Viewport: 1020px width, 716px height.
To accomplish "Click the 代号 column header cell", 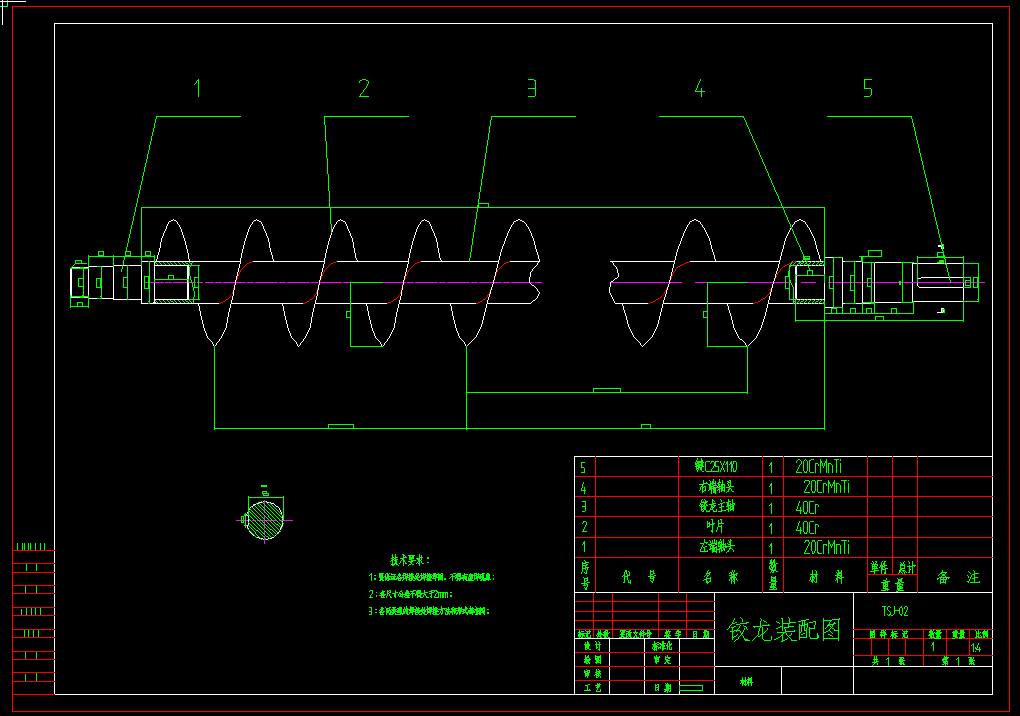I will (638, 577).
